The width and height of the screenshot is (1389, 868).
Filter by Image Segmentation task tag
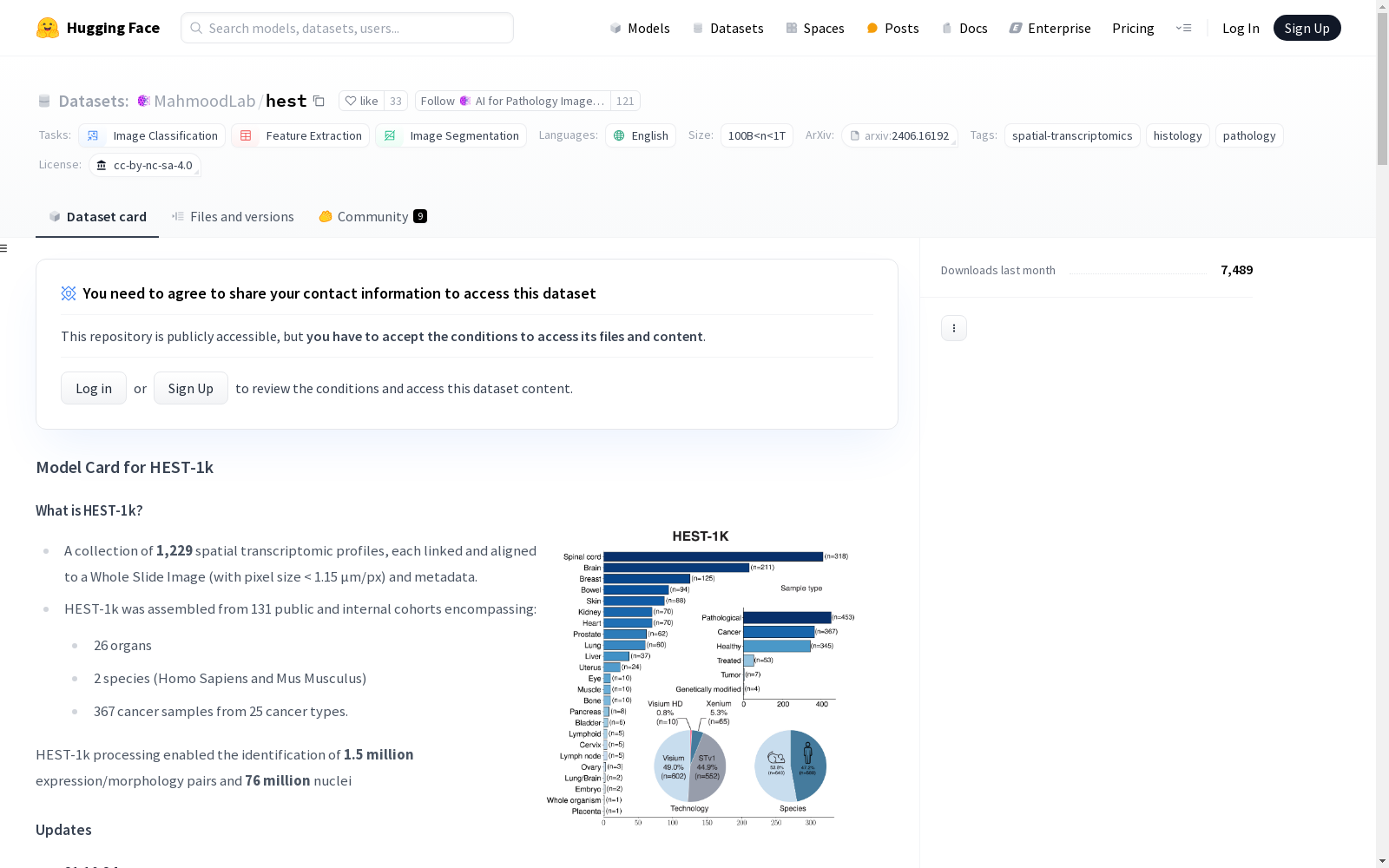pyautogui.click(x=451, y=135)
